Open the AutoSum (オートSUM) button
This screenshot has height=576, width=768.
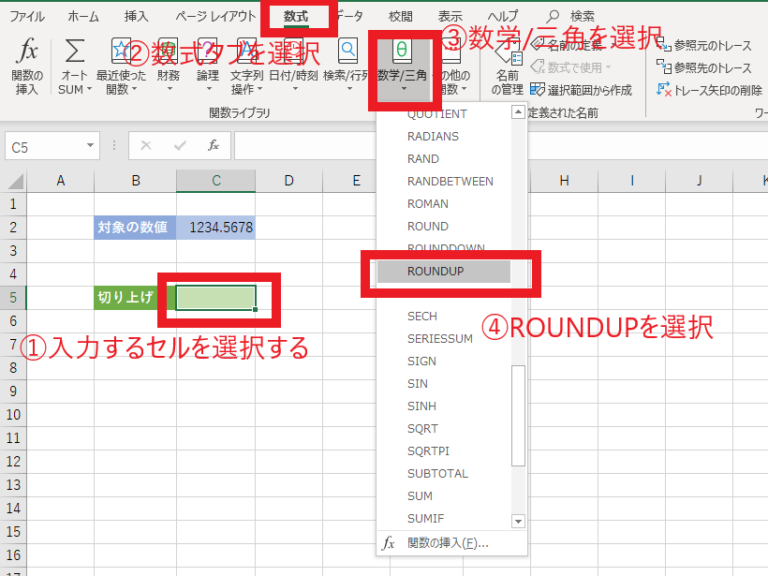(x=74, y=66)
